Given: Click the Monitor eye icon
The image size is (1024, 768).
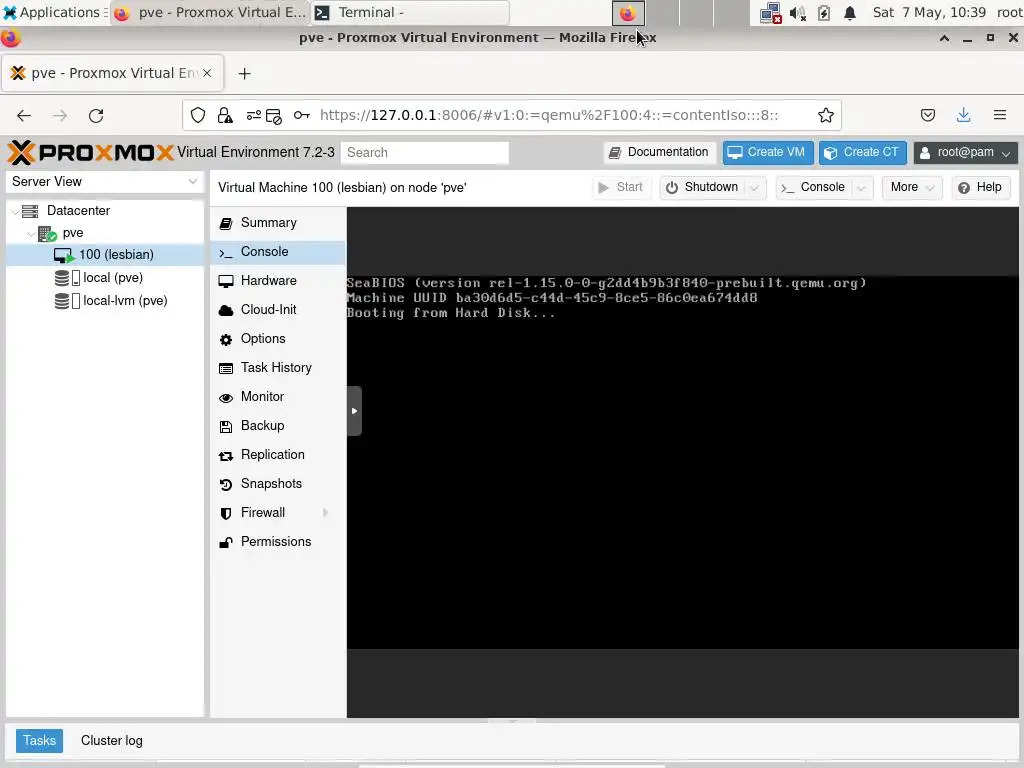Looking at the screenshot, I should click(226, 398).
